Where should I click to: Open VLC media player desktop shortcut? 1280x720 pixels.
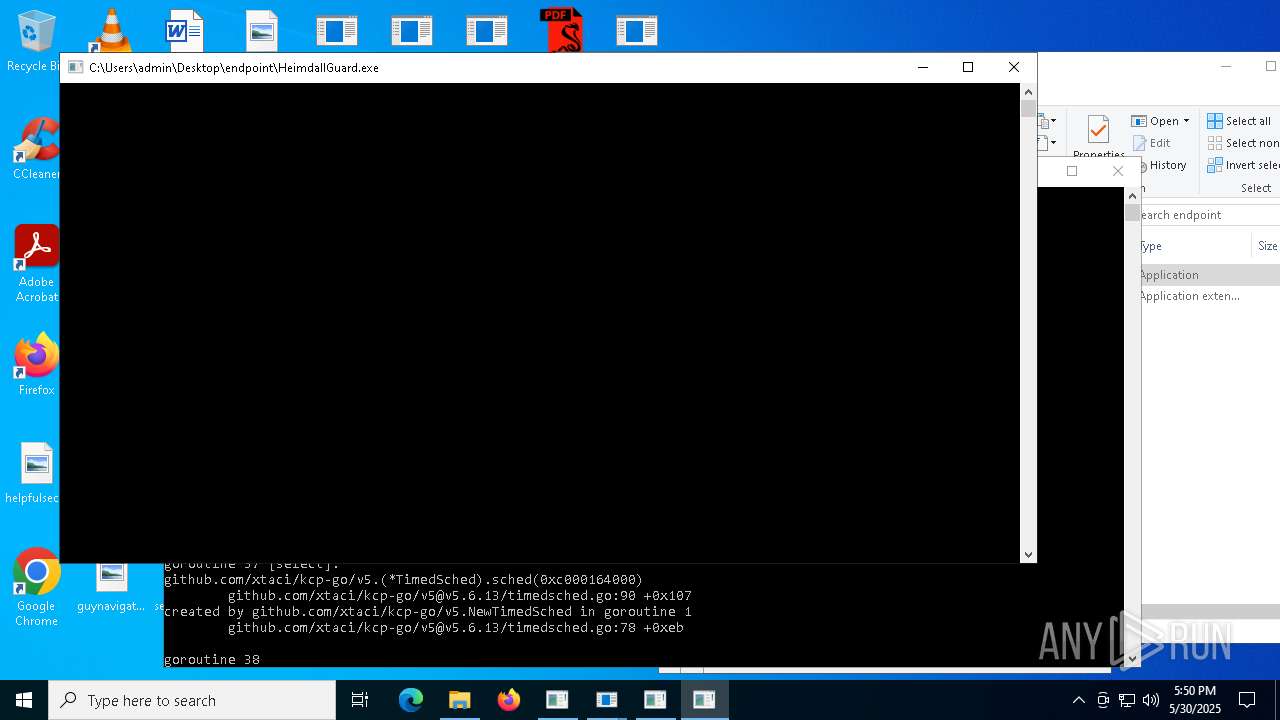[x=111, y=30]
